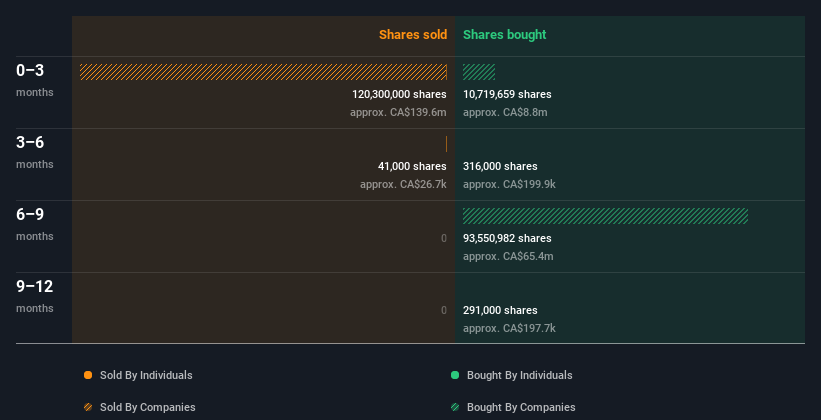Click the approx. CA$139.6m amount
The width and height of the screenshot is (821, 420).
point(398,112)
